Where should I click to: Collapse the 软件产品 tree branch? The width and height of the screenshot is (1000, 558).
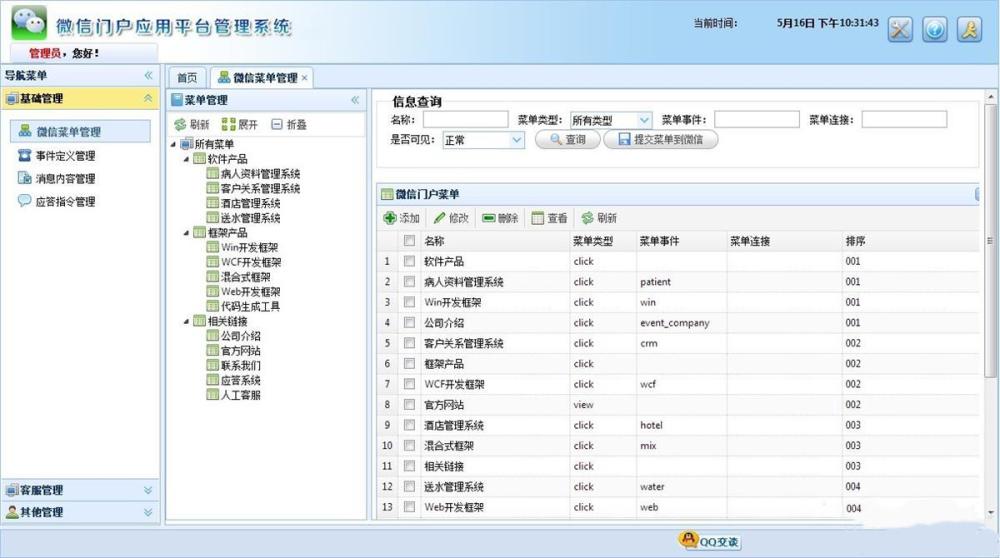tap(186, 159)
